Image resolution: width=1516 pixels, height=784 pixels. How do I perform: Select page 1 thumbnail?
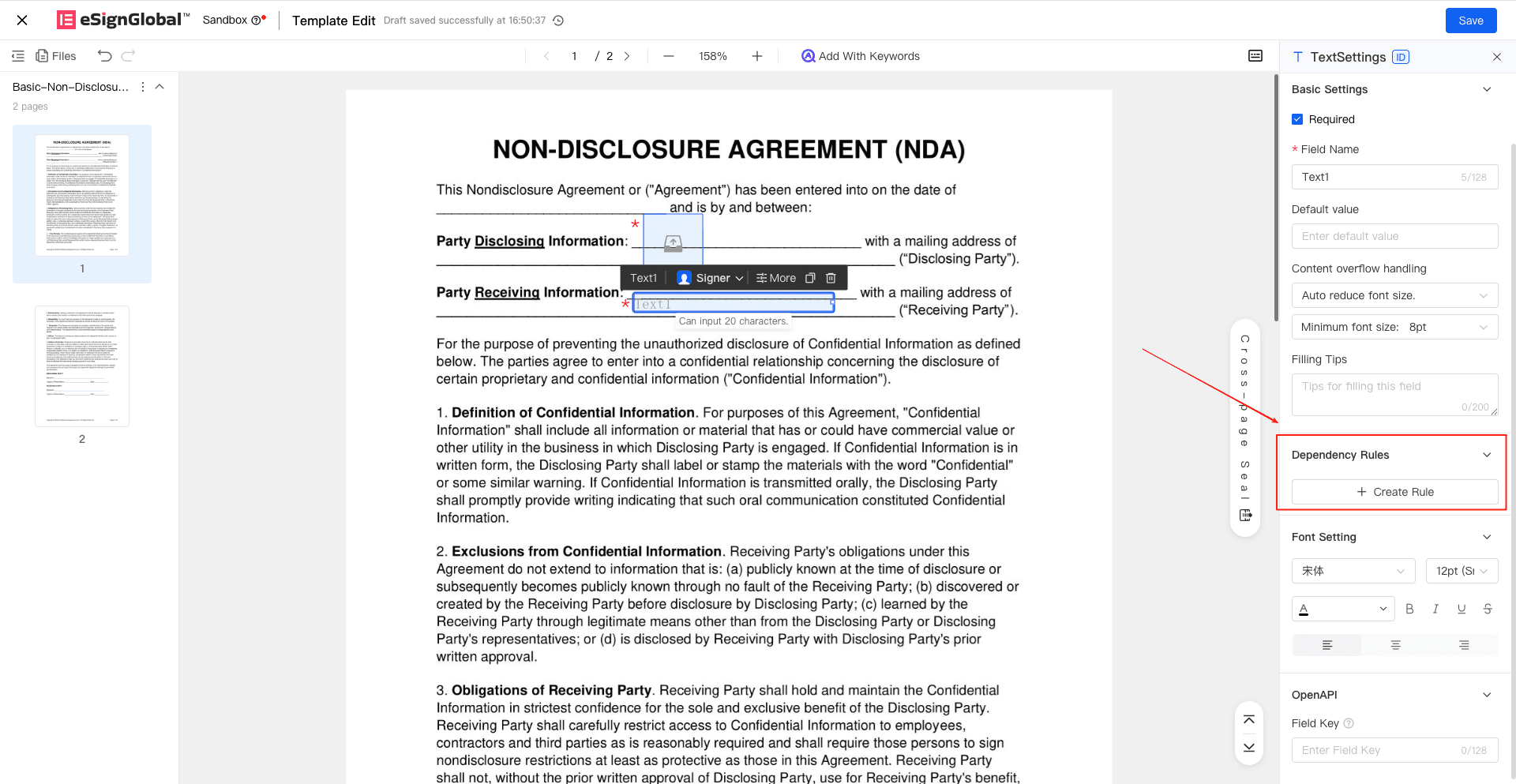click(82, 196)
